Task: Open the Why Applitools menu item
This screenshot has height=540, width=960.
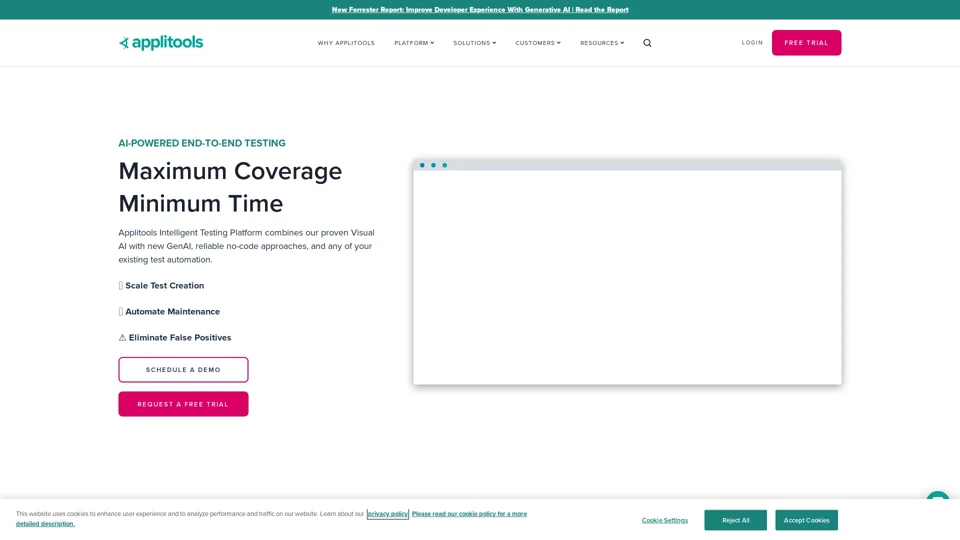Action: coord(346,43)
